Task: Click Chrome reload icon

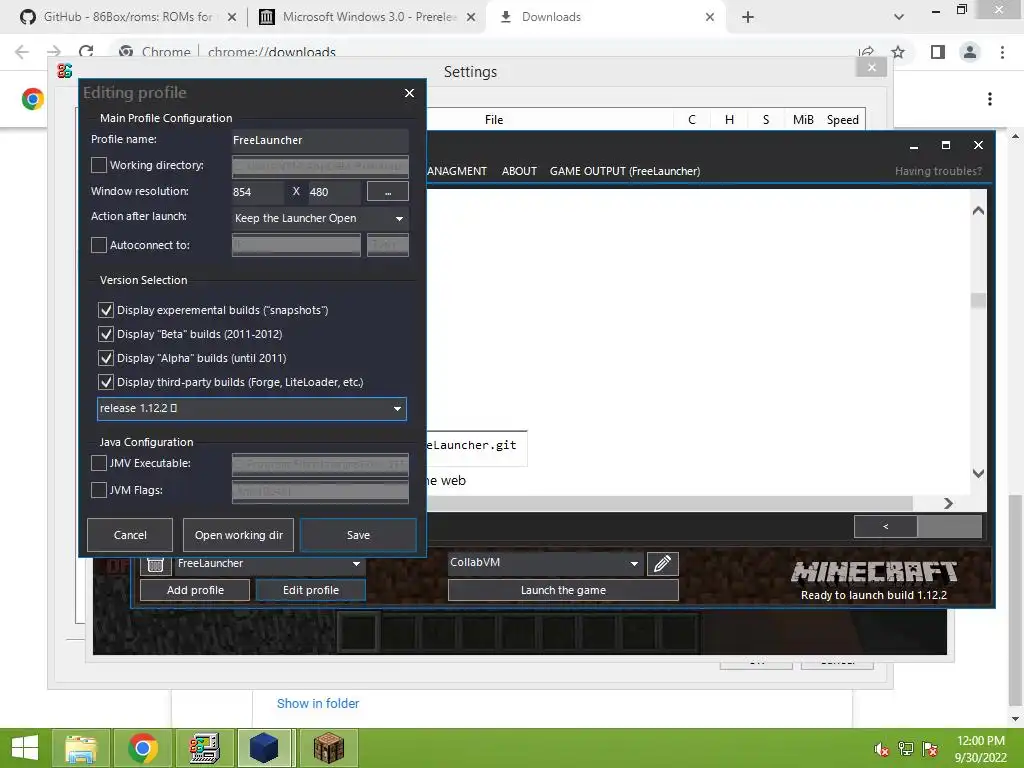Action: coord(86,52)
